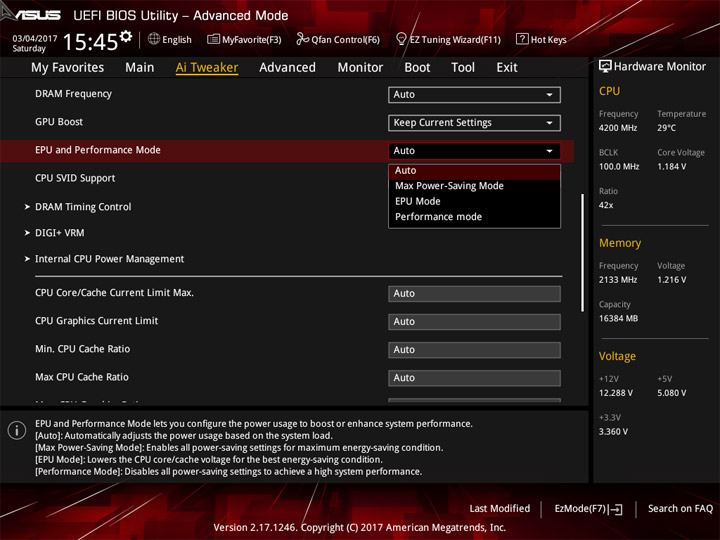Image resolution: width=720 pixels, height=540 pixels.
Task: Switch to My Favorites tab
Action: click(x=68, y=68)
